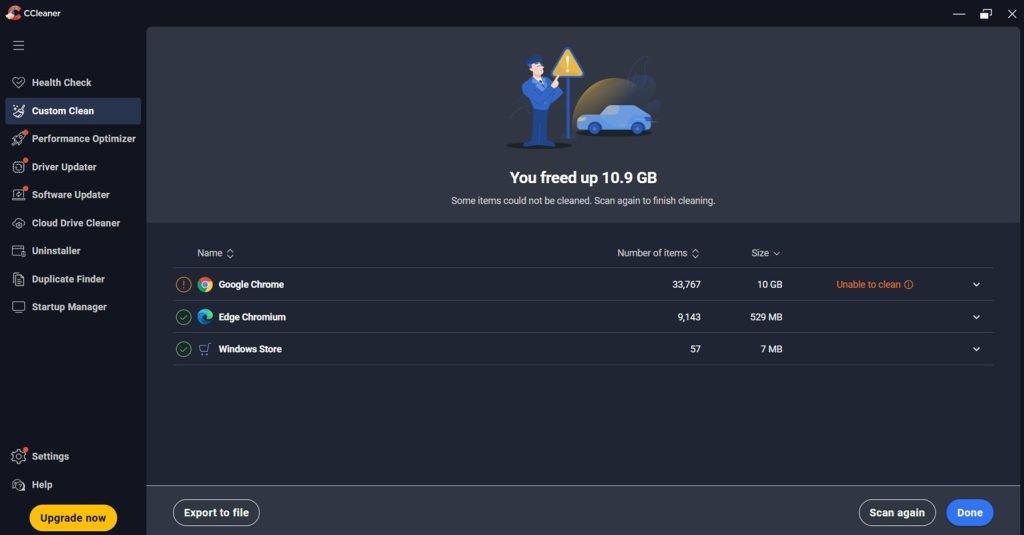Toggle the hamburger sidebar menu icon
The height and width of the screenshot is (535, 1024).
pos(18,45)
